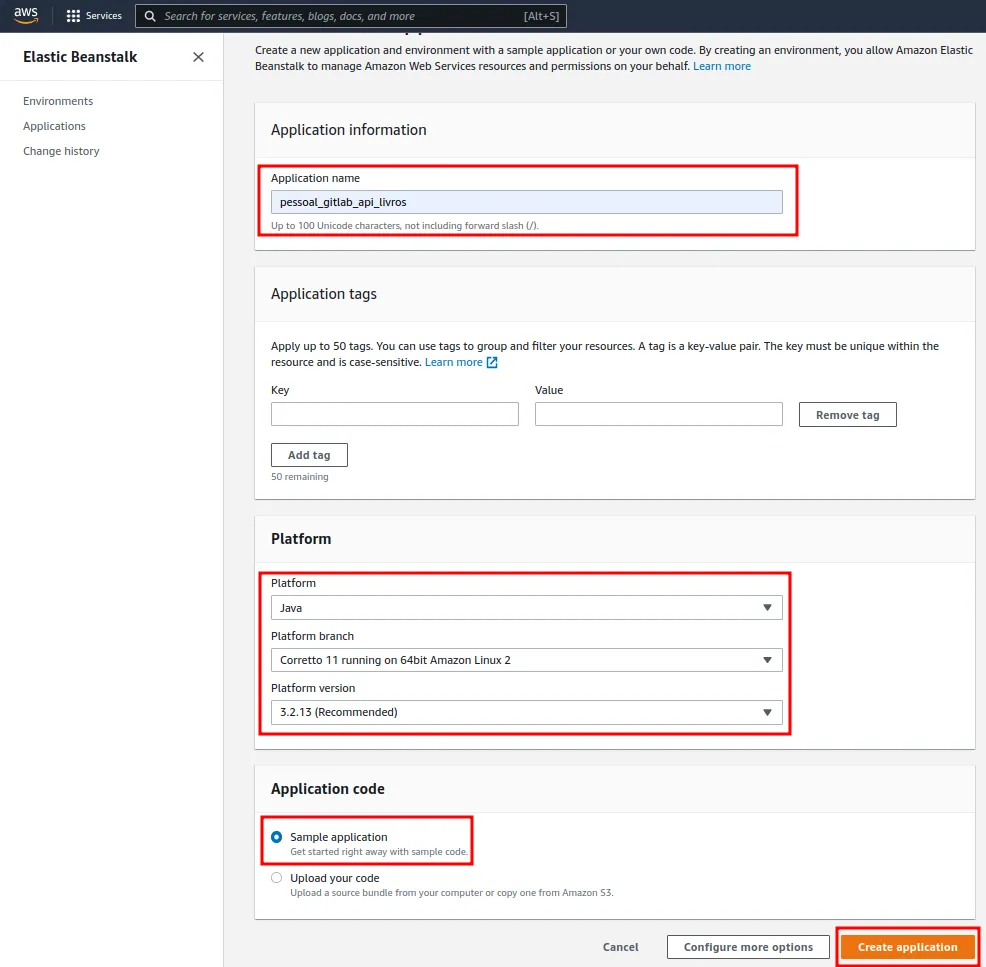Screen dimensions: 986x967
Task: Click the 'Application code' heading
Action: click(328, 788)
